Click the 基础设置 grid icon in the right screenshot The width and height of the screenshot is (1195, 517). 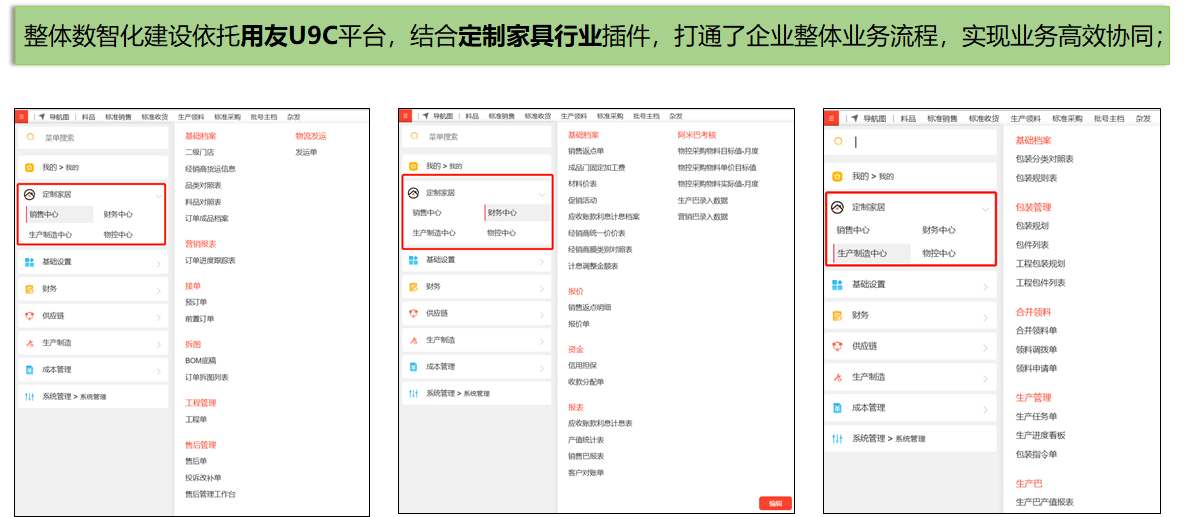[x=837, y=284]
